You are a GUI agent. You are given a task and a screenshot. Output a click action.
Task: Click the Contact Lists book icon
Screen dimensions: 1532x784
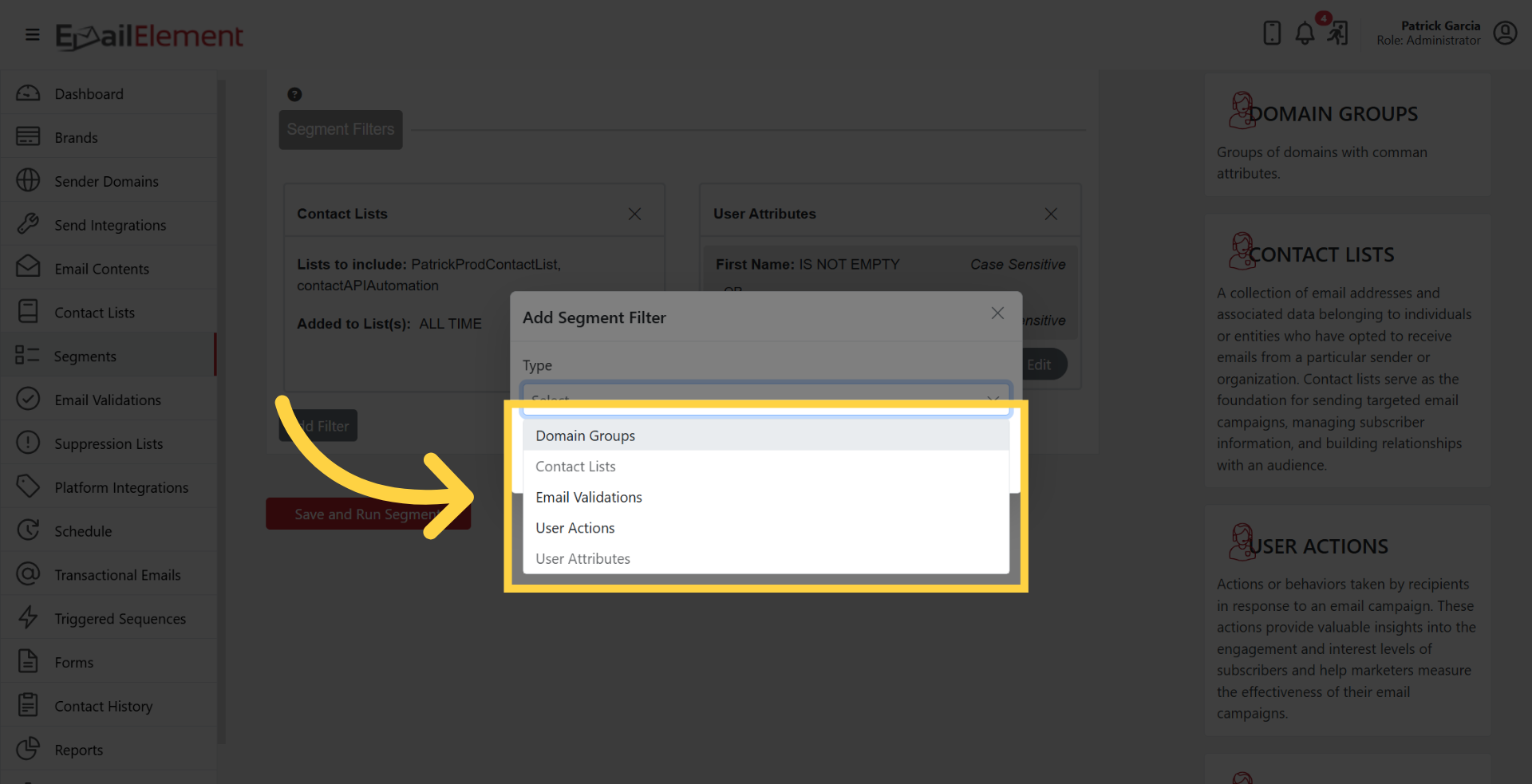pos(28,312)
